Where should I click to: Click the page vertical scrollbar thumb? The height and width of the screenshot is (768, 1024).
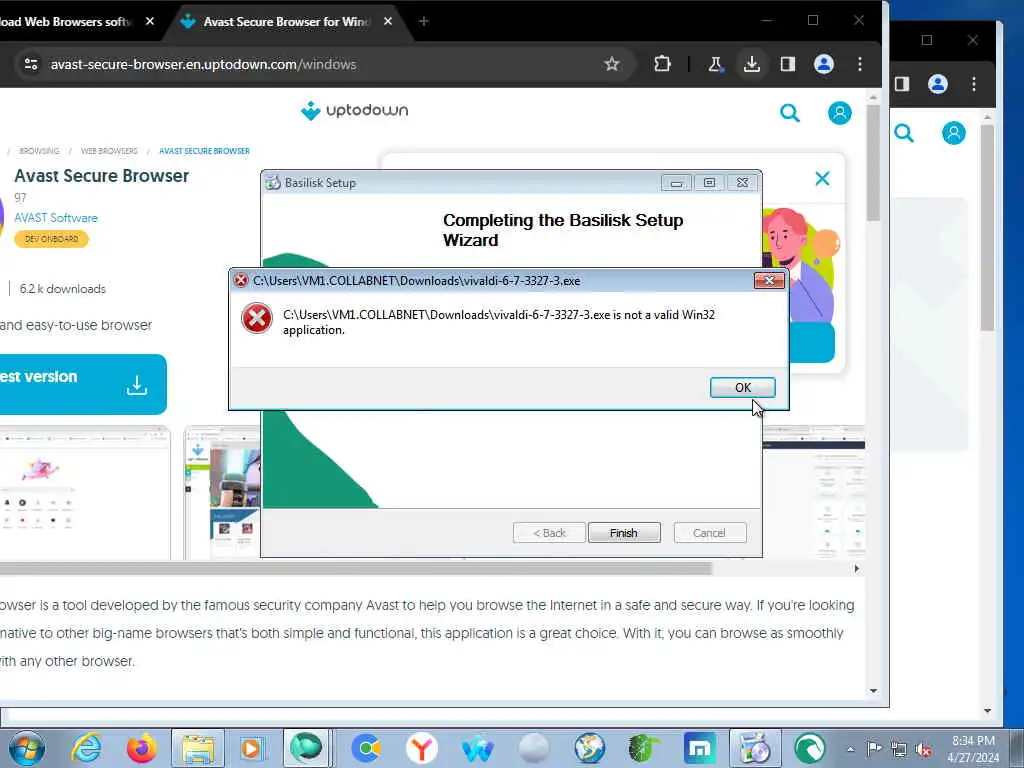(x=874, y=163)
